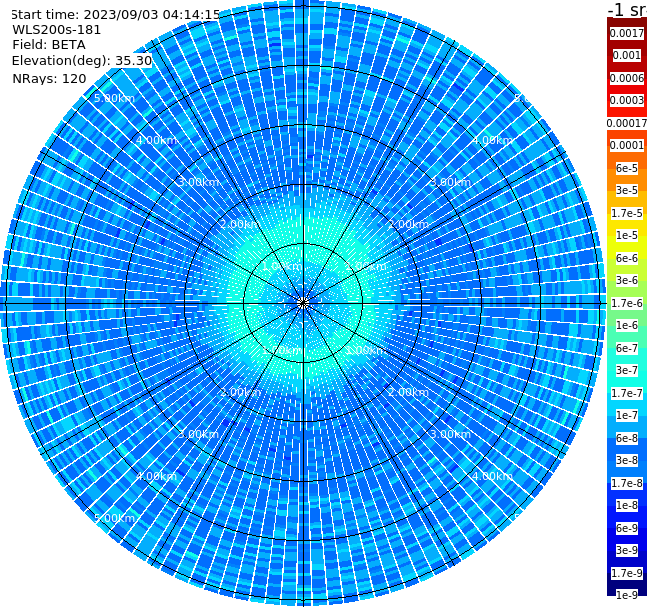
Task: Click the 1e-8 color bar label
Action: tap(627, 505)
